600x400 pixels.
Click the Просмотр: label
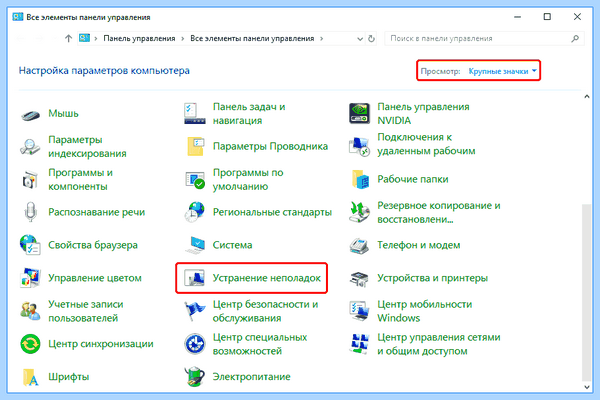tap(440, 72)
